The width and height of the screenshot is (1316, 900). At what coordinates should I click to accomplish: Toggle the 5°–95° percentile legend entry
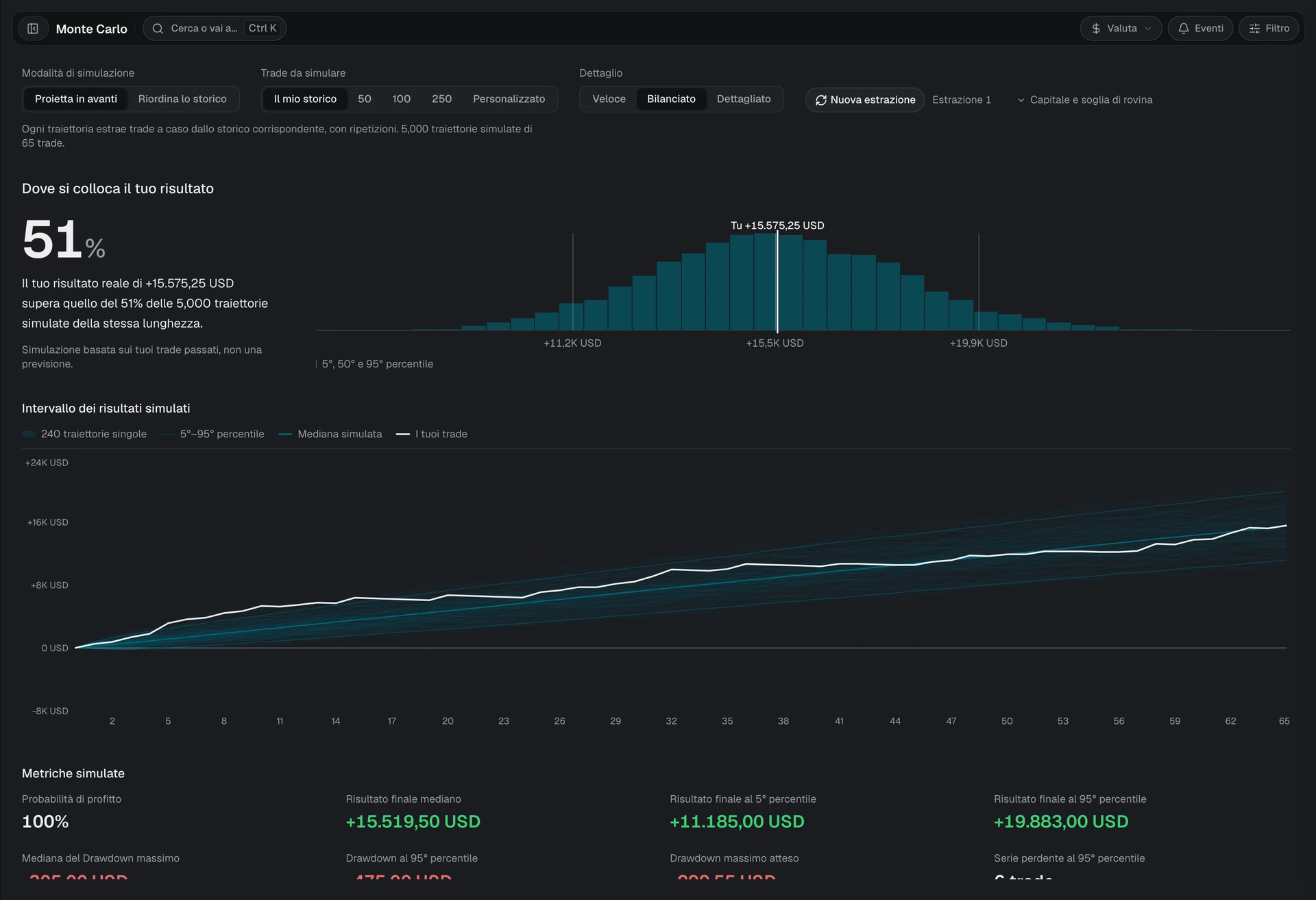point(212,435)
